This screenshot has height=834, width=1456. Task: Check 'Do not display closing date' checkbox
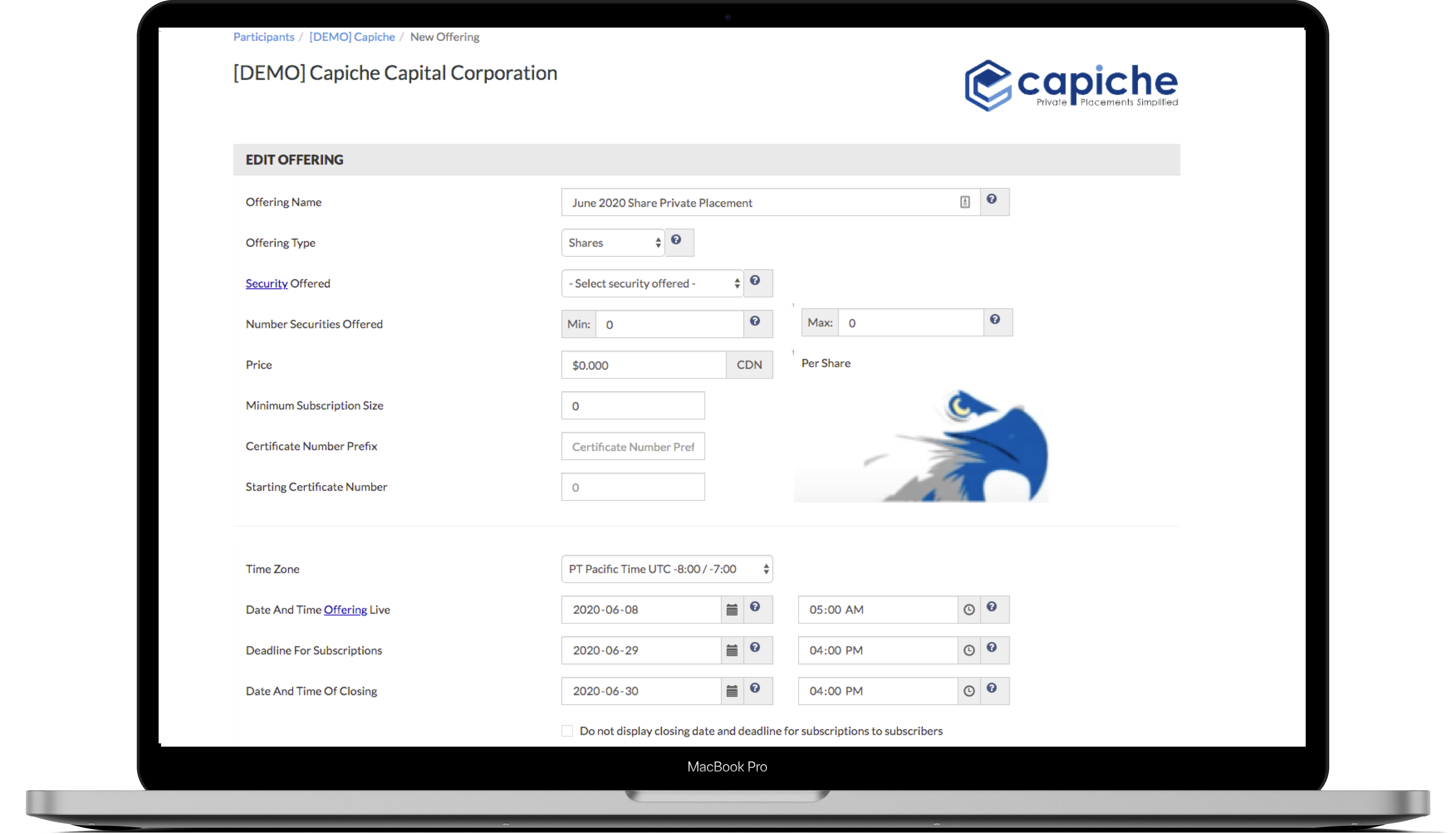[x=567, y=731]
